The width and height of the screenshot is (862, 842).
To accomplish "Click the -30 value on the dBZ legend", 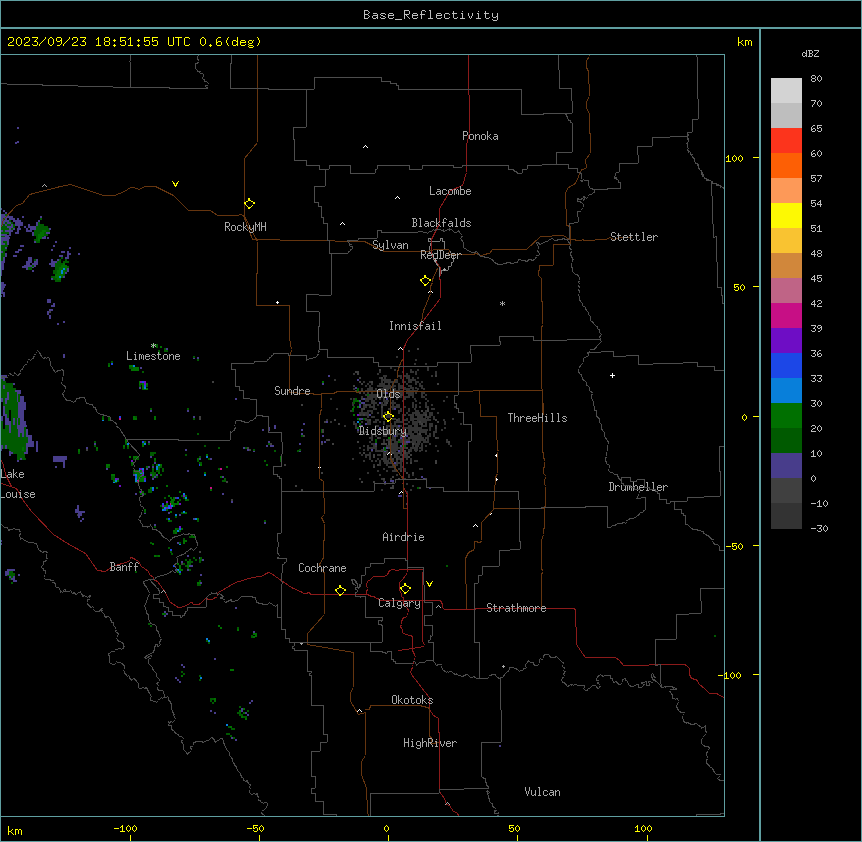I will tap(819, 528).
